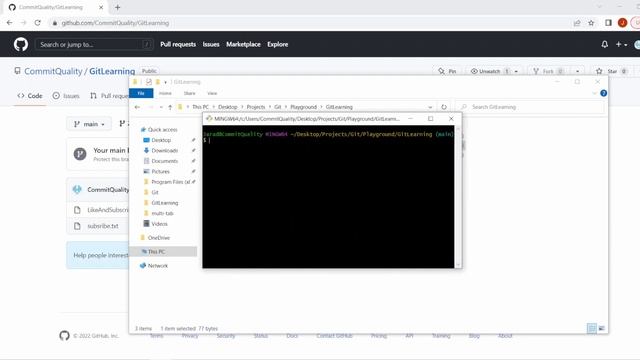Select OneDrive in Explorer sidebar
The height and width of the screenshot is (360, 640).
pyautogui.click(x=159, y=238)
